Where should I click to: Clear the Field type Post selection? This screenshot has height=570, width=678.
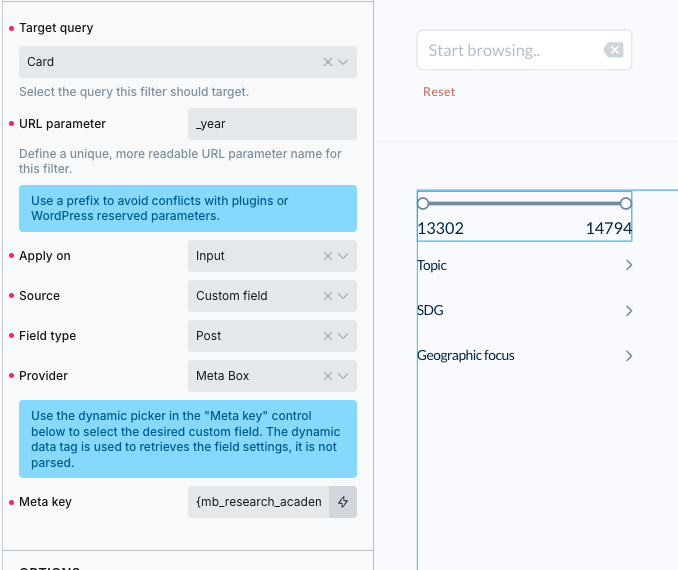point(328,336)
